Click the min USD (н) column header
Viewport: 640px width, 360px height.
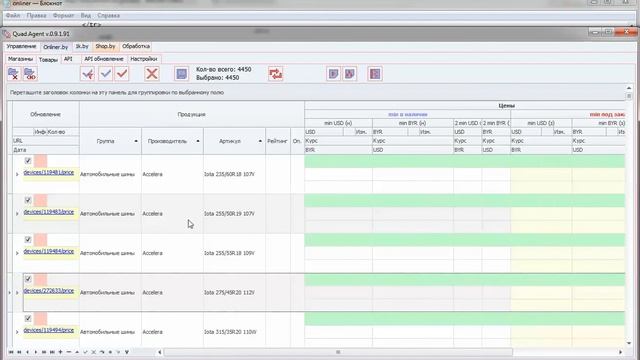pos(338,123)
